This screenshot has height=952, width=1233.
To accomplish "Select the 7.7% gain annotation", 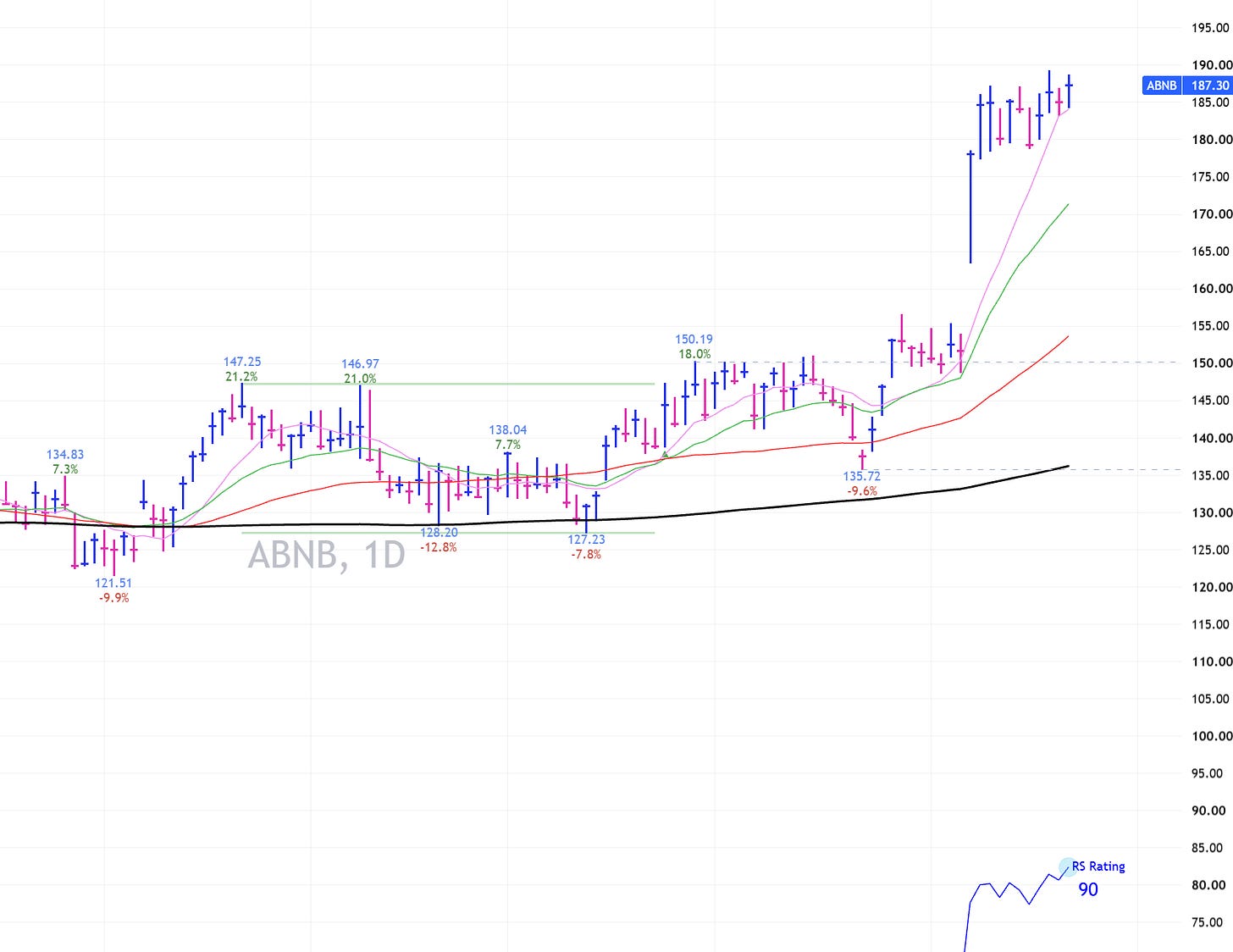I will click(x=508, y=445).
